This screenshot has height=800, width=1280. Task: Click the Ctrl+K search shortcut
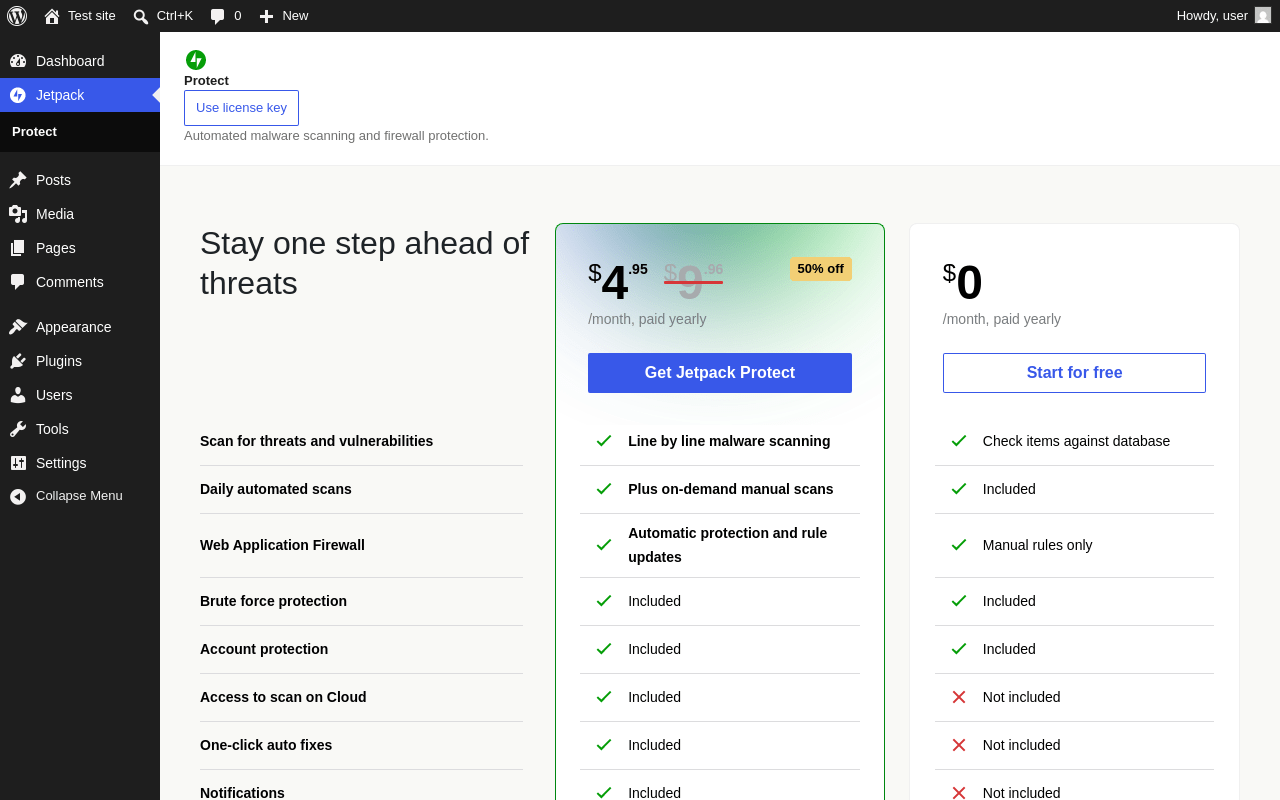163,16
